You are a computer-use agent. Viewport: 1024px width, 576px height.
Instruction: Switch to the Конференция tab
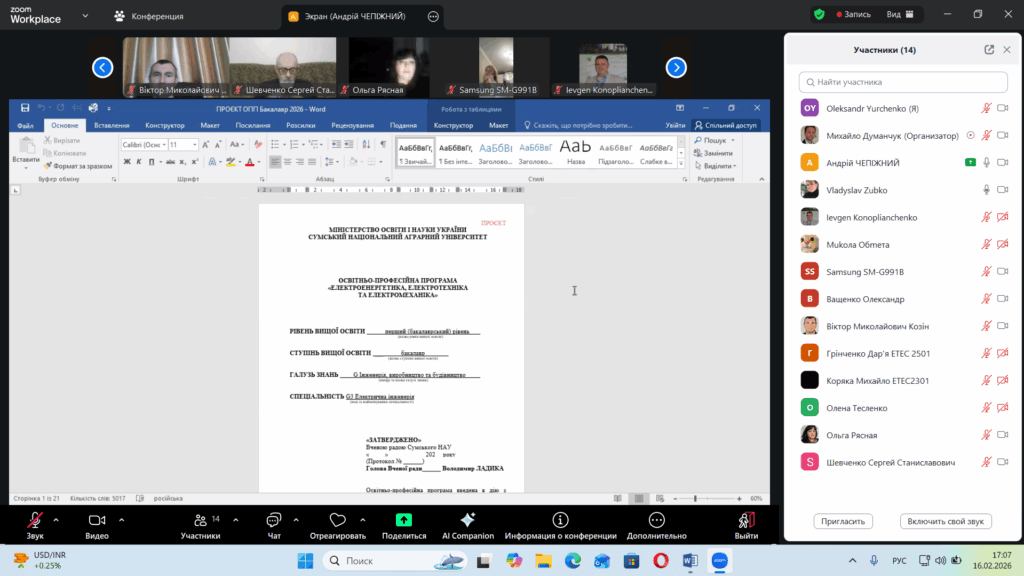150,16
